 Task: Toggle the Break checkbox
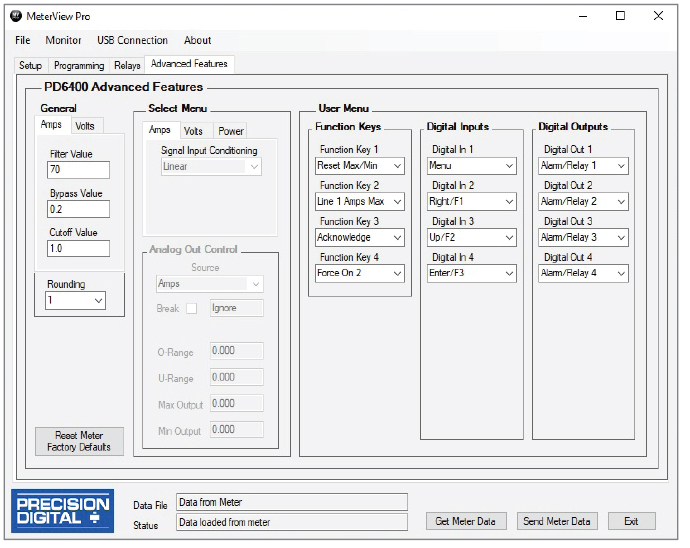[191, 309]
